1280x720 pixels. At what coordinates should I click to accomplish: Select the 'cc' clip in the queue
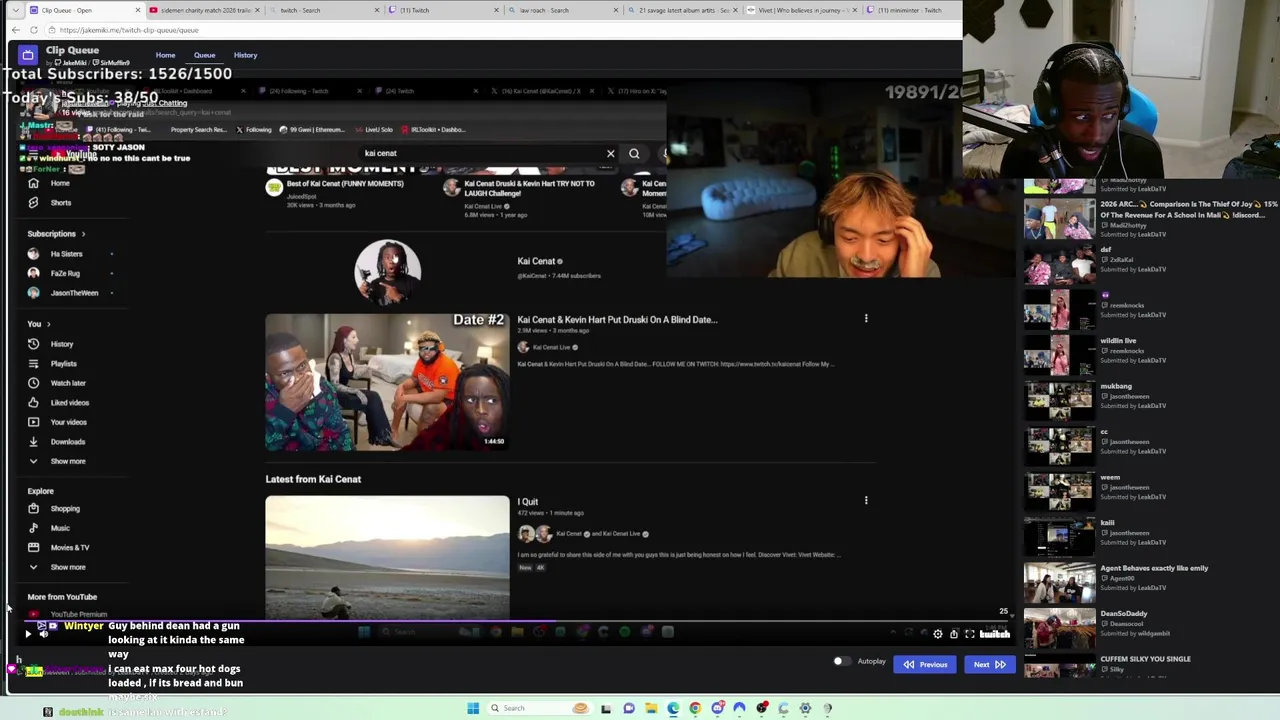pyautogui.click(x=1150, y=445)
